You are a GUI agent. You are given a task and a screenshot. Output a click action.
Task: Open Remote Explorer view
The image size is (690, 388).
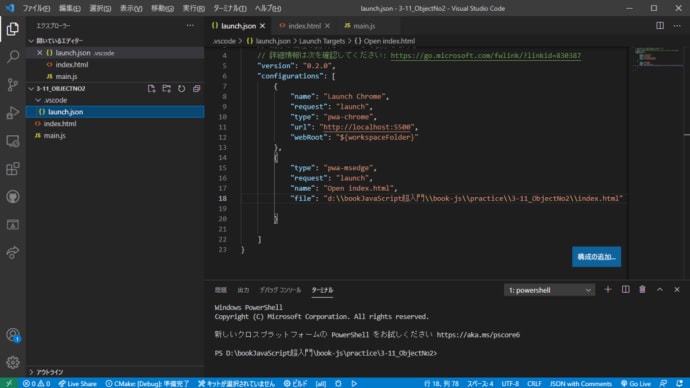point(13,141)
